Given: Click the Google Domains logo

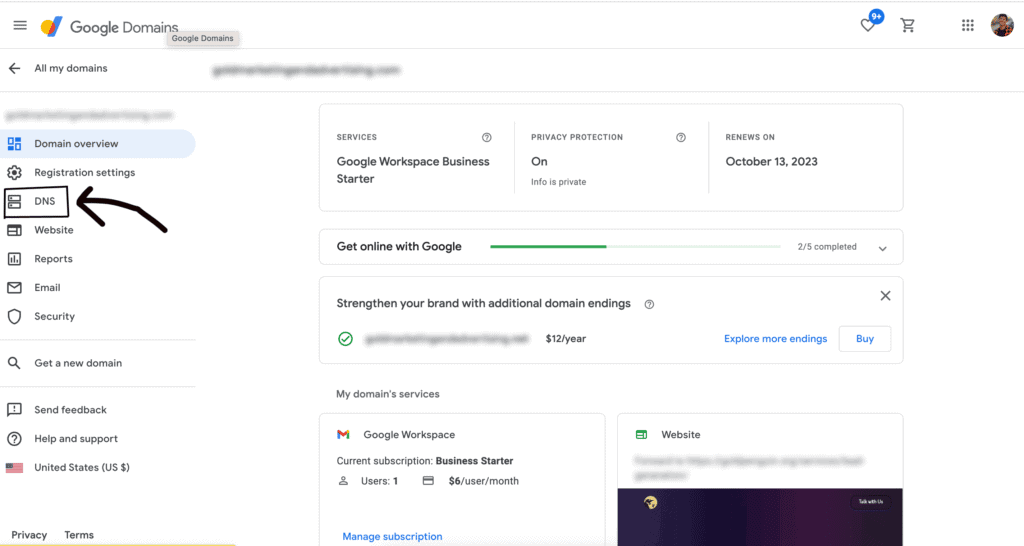Looking at the screenshot, I should click(x=109, y=27).
